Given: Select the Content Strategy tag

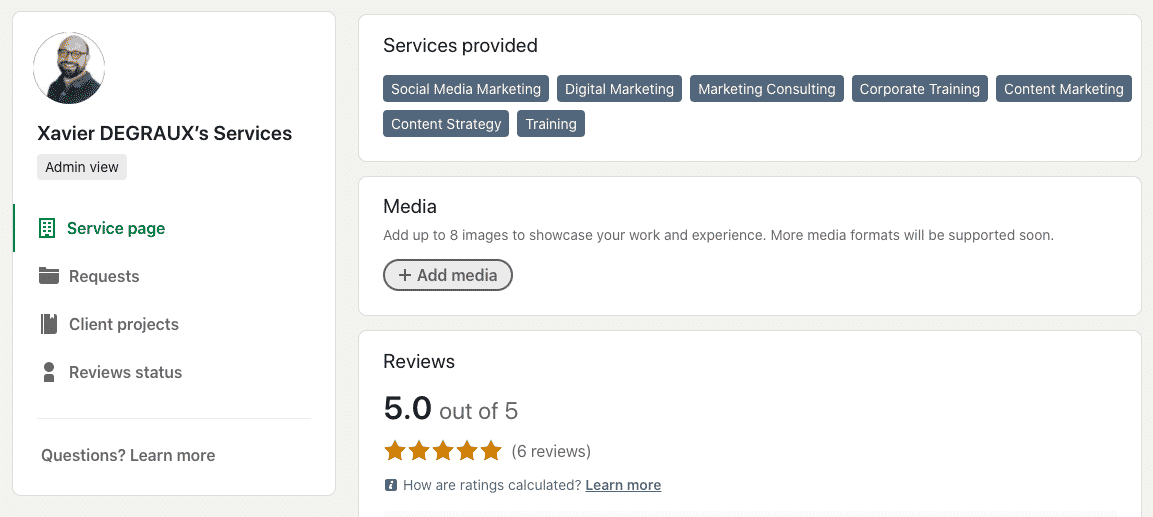Looking at the screenshot, I should [x=446, y=124].
